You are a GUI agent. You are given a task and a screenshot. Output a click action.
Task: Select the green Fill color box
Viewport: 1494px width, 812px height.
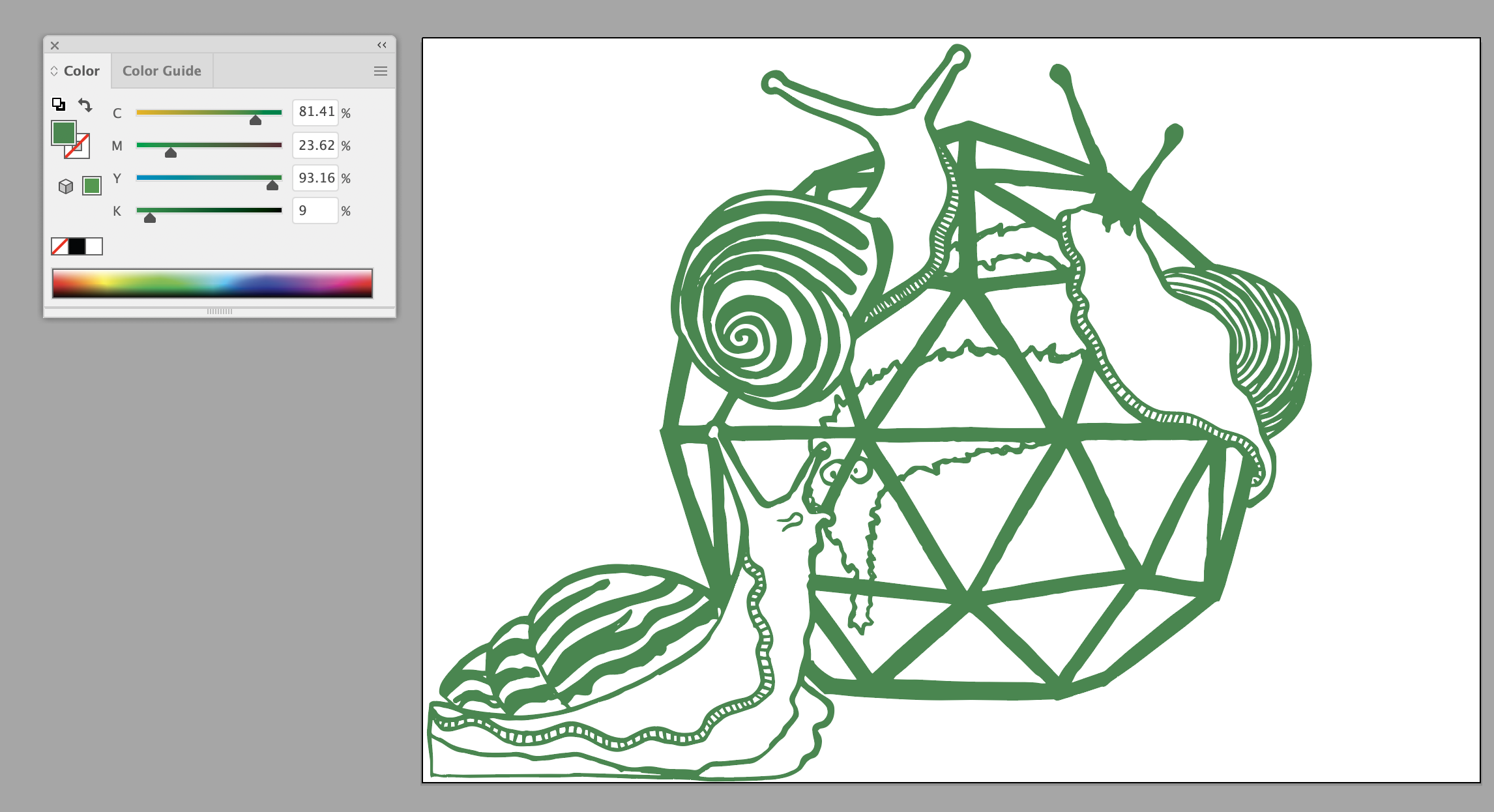coord(63,133)
